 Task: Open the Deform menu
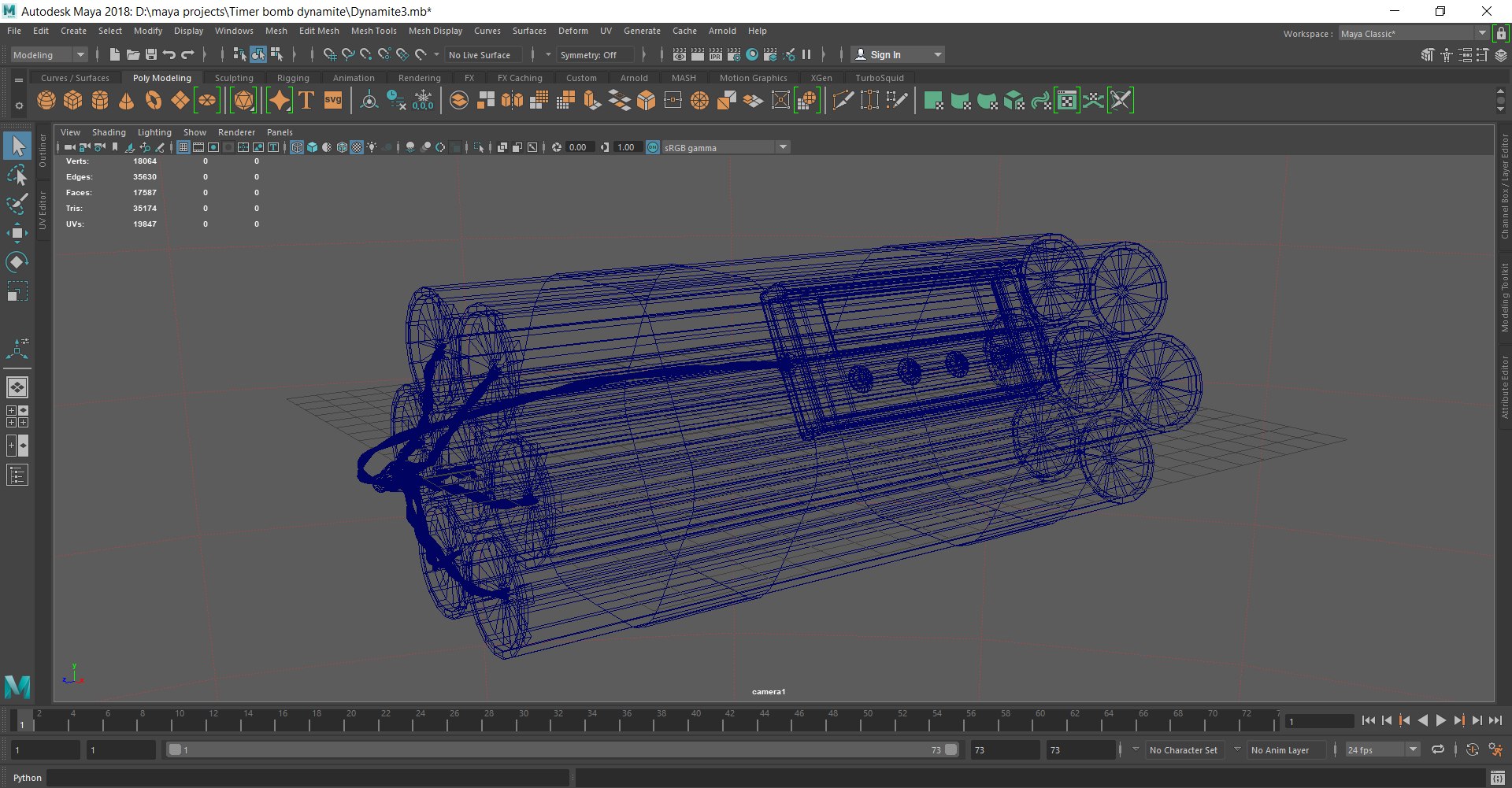(x=573, y=31)
